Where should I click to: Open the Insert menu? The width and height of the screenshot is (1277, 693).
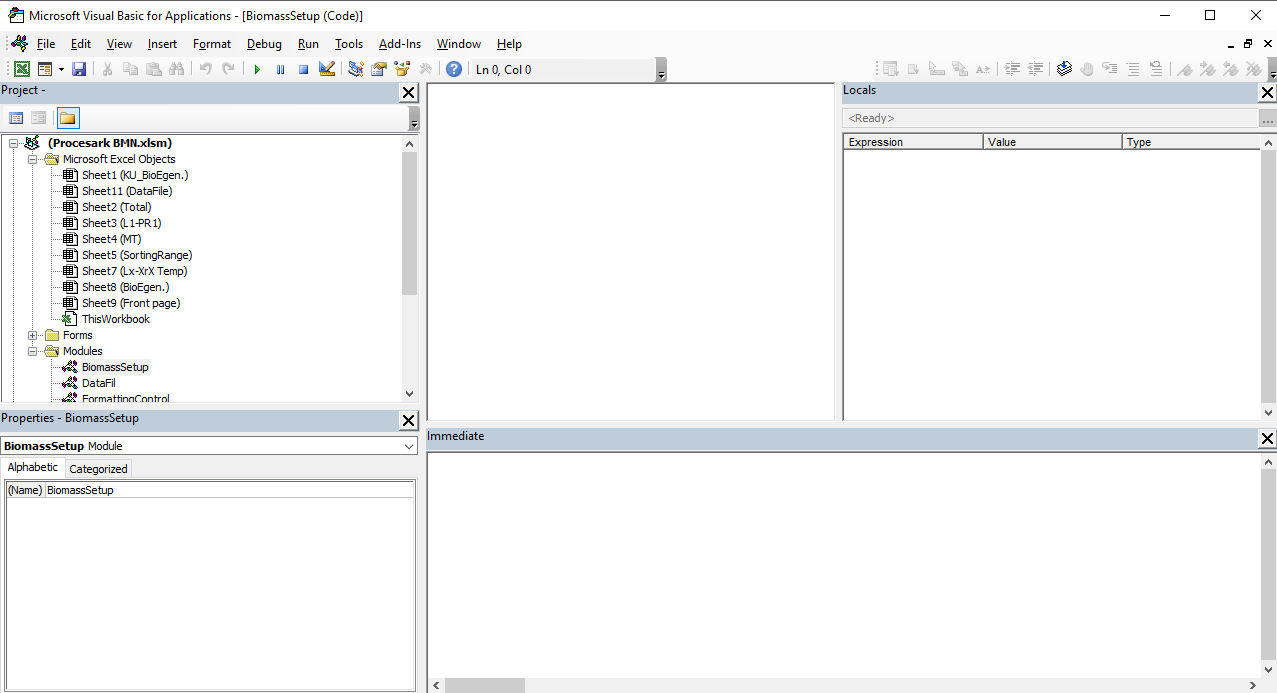(x=162, y=44)
